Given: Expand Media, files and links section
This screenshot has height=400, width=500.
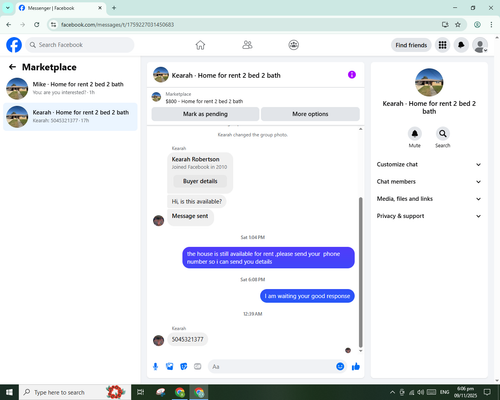Looking at the screenshot, I should point(429,199).
